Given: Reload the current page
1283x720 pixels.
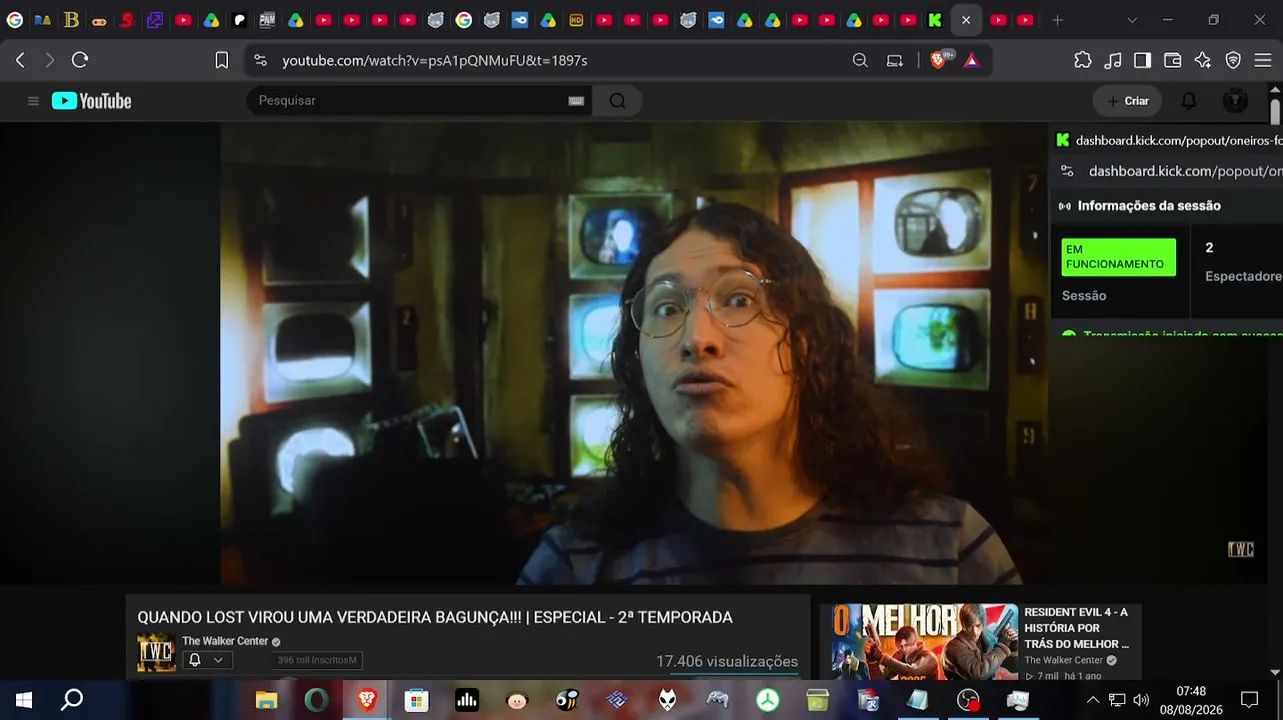Looking at the screenshot, I should 80,60.
